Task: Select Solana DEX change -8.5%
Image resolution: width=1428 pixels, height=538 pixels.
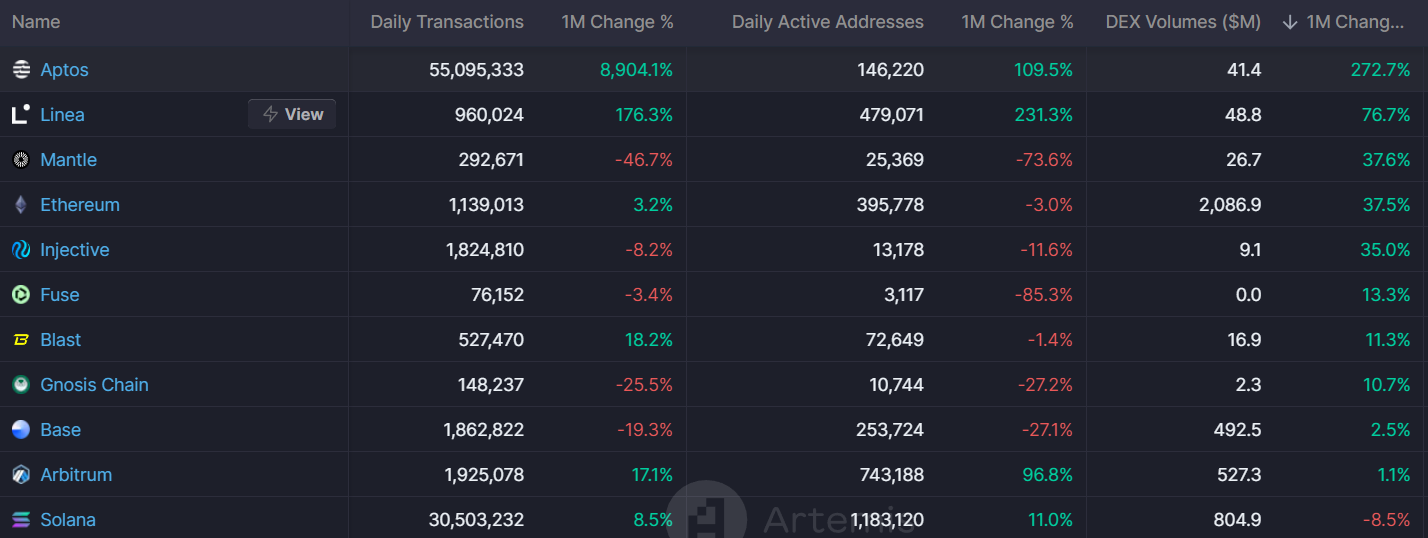Action: click(x=1385, y=520)
